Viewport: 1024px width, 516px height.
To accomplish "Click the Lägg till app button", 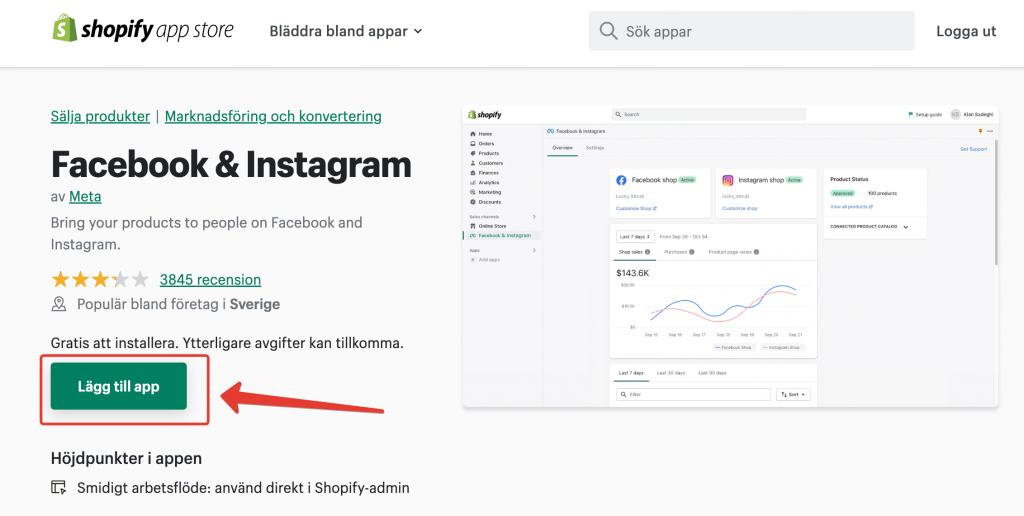I will (x=119, y=386).
